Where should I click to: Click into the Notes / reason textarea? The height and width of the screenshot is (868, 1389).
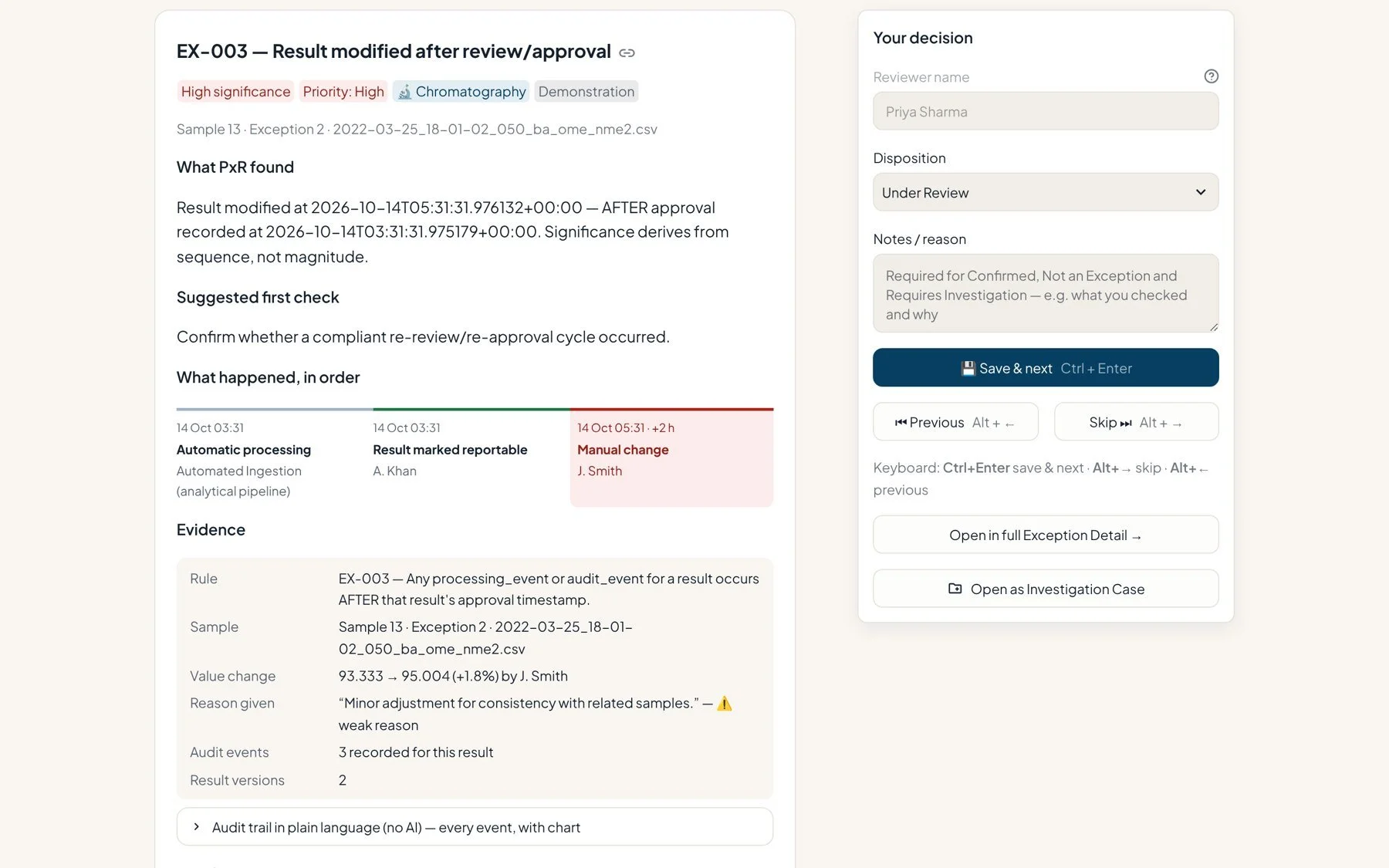pyautogui.click(x=1046, y=294)
